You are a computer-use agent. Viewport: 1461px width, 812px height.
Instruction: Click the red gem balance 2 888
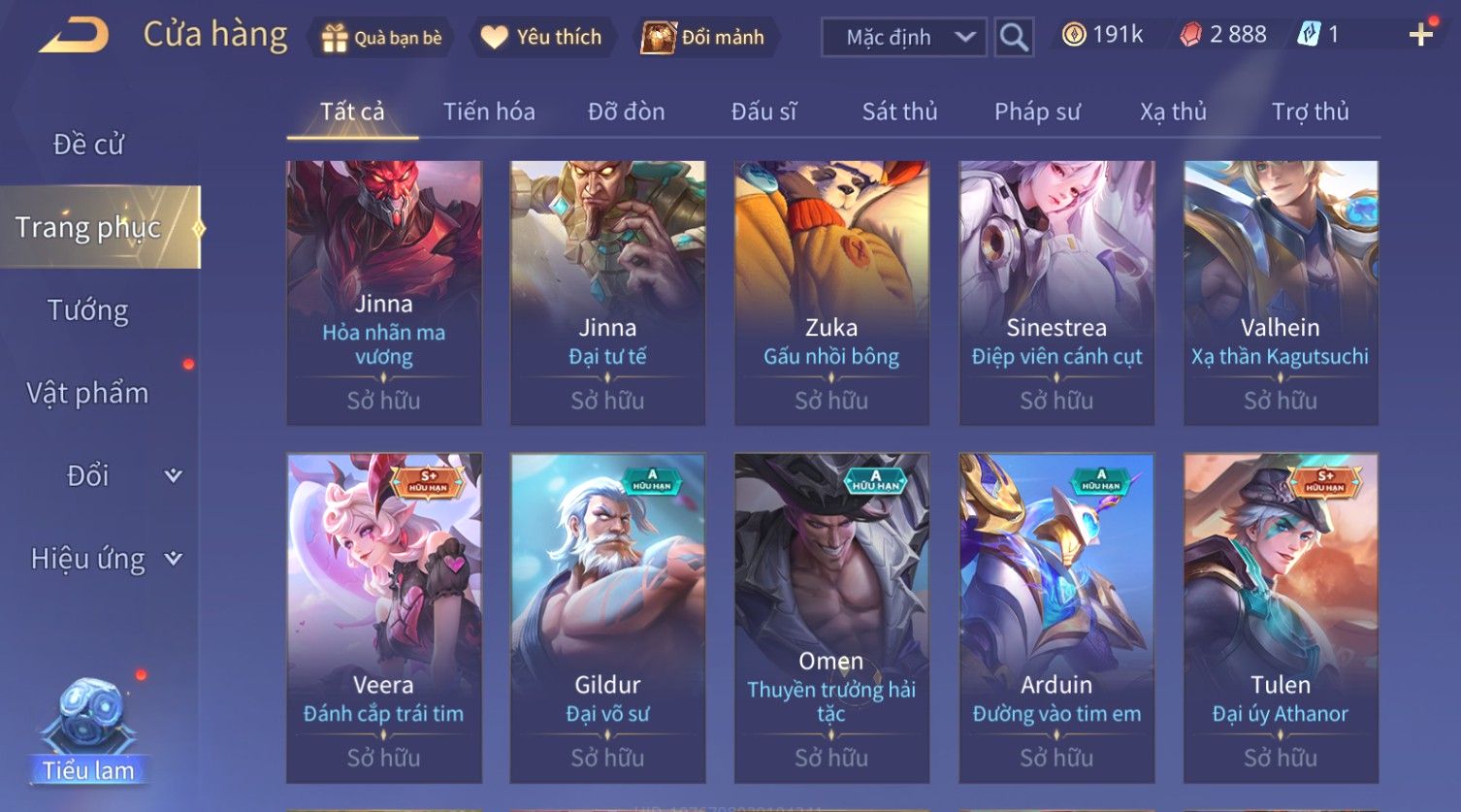point(1223,35)
